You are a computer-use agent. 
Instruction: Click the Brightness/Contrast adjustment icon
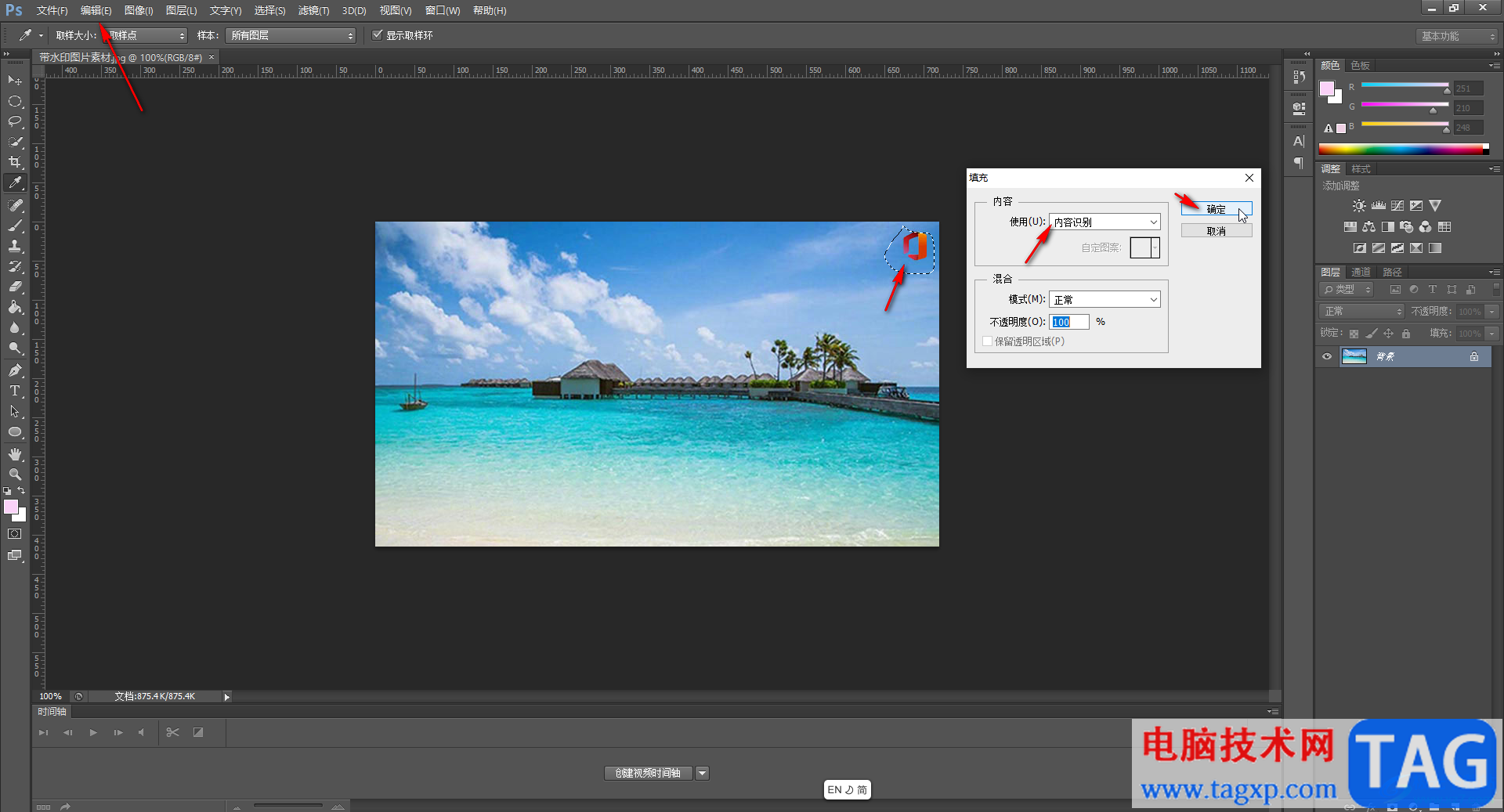(1359, 206)
